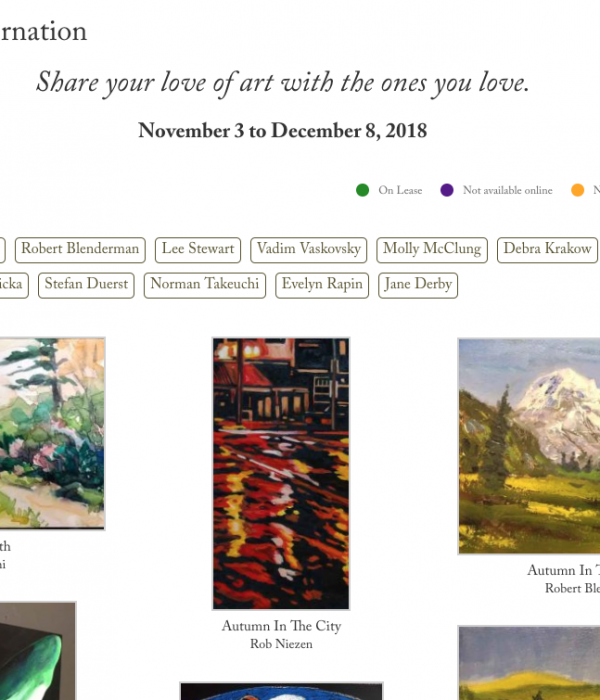
Task: Filter by artist Robert Blenderman
Action: [x=80, y=250]
